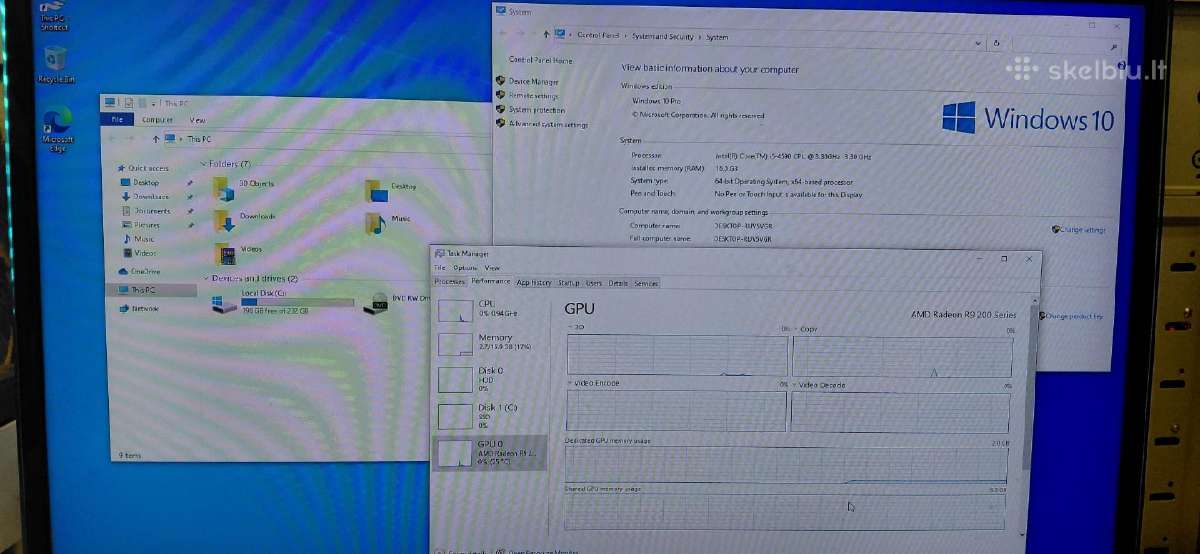Open System protection link
The image size is (1200, 554).
[537, 110]
